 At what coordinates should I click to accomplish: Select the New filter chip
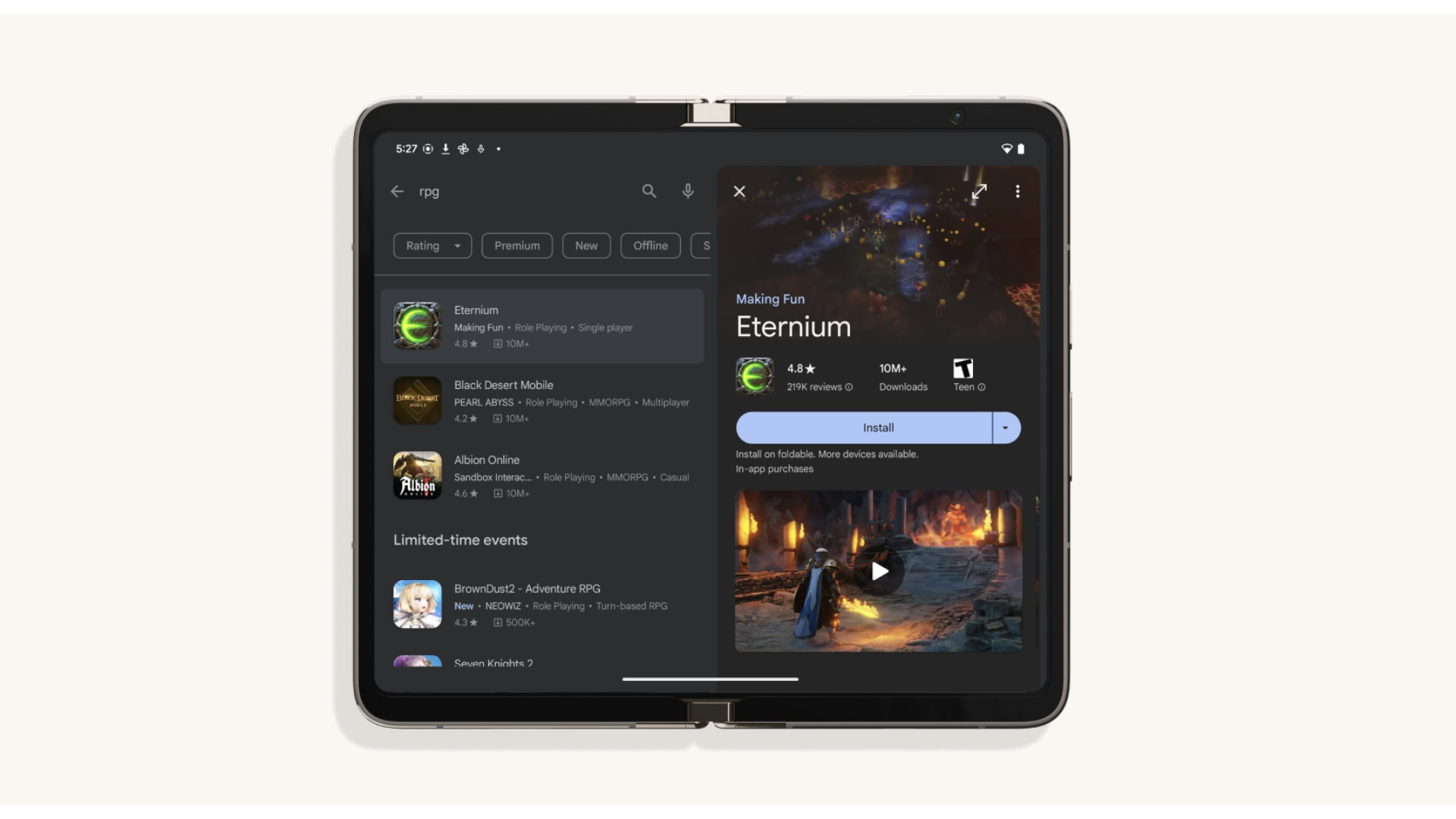coord(586,245)
